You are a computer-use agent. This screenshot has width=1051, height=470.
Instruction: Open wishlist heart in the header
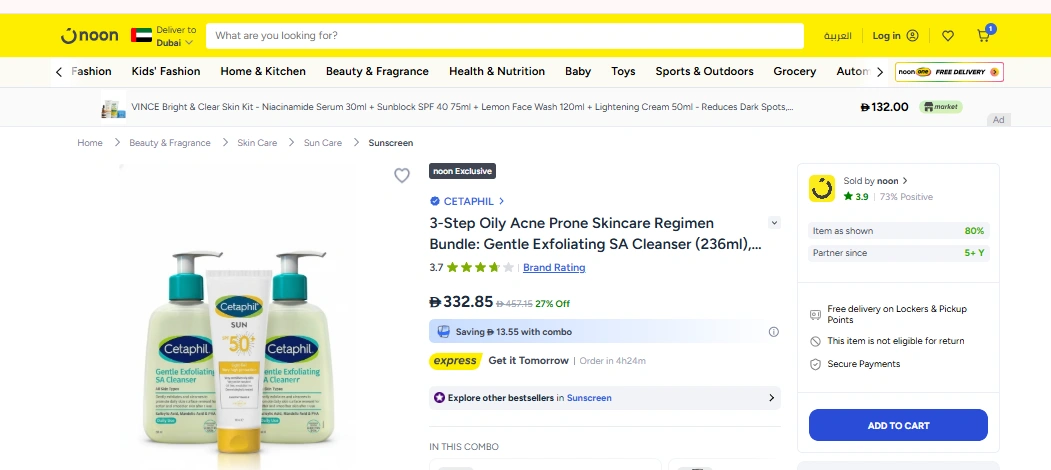[x=948, y=36]
